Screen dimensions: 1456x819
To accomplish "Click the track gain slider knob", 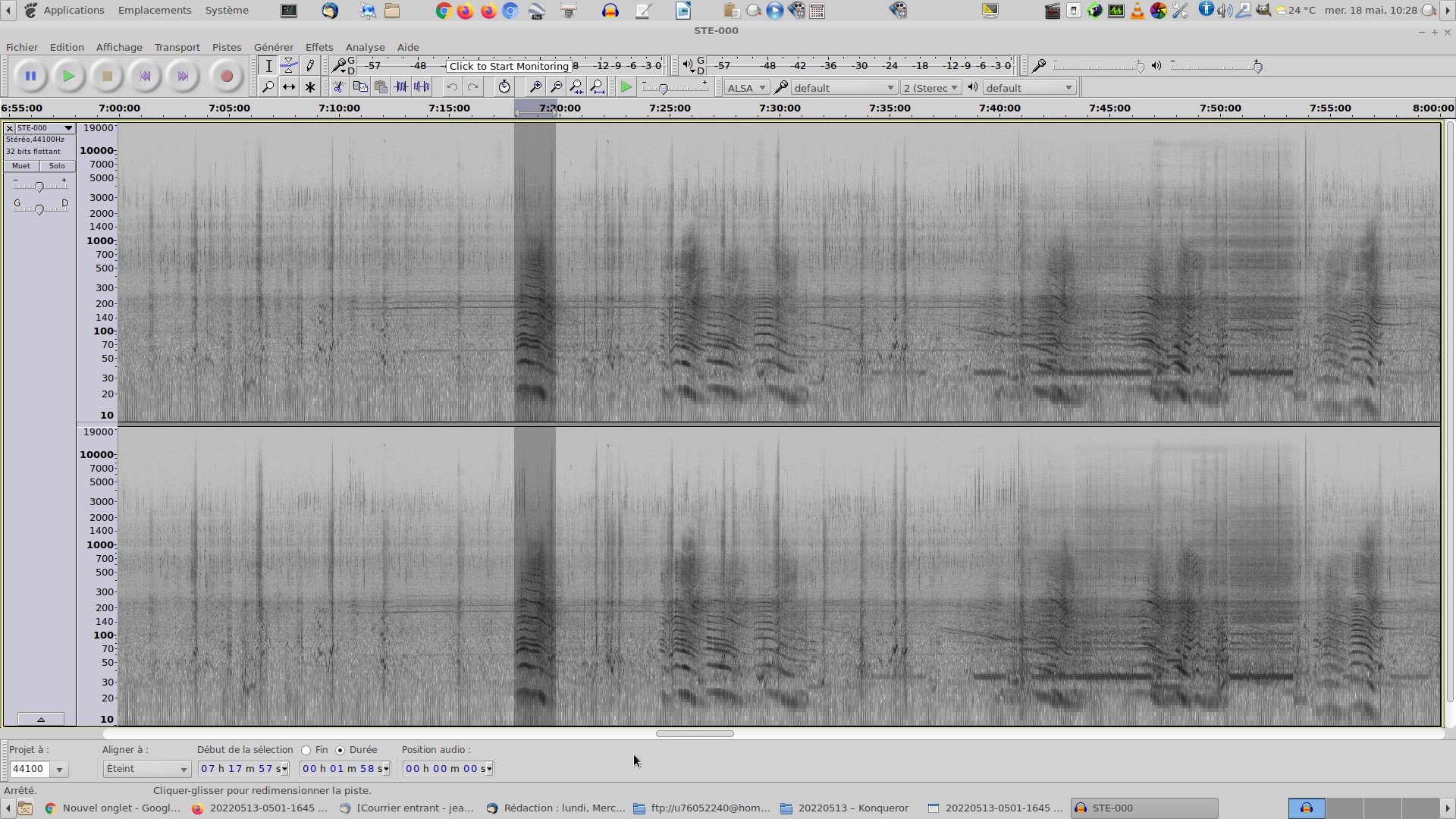I will pyautogui.click(x=39, y=187).
